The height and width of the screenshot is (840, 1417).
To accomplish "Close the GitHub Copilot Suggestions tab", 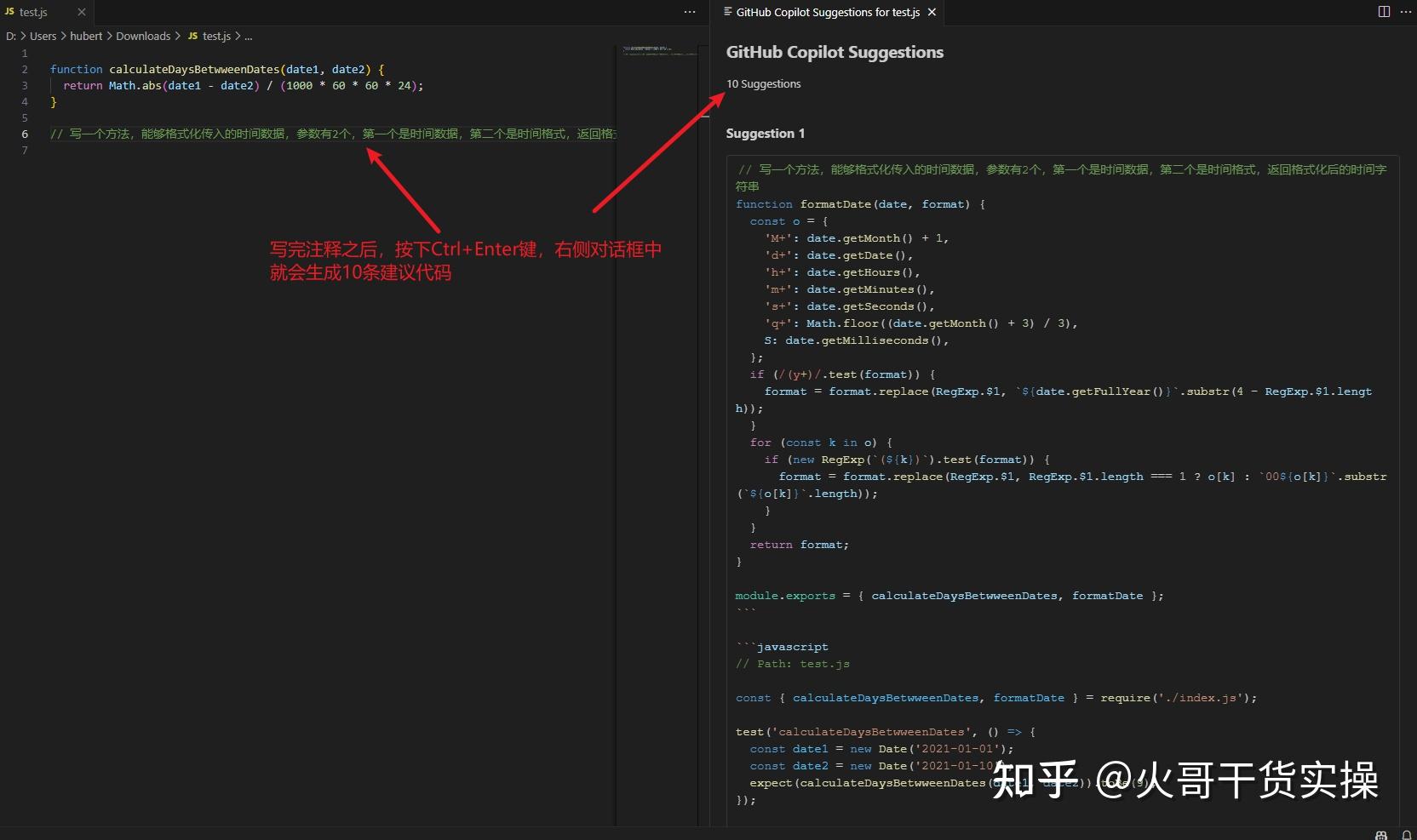I will [x=932, y=12].
